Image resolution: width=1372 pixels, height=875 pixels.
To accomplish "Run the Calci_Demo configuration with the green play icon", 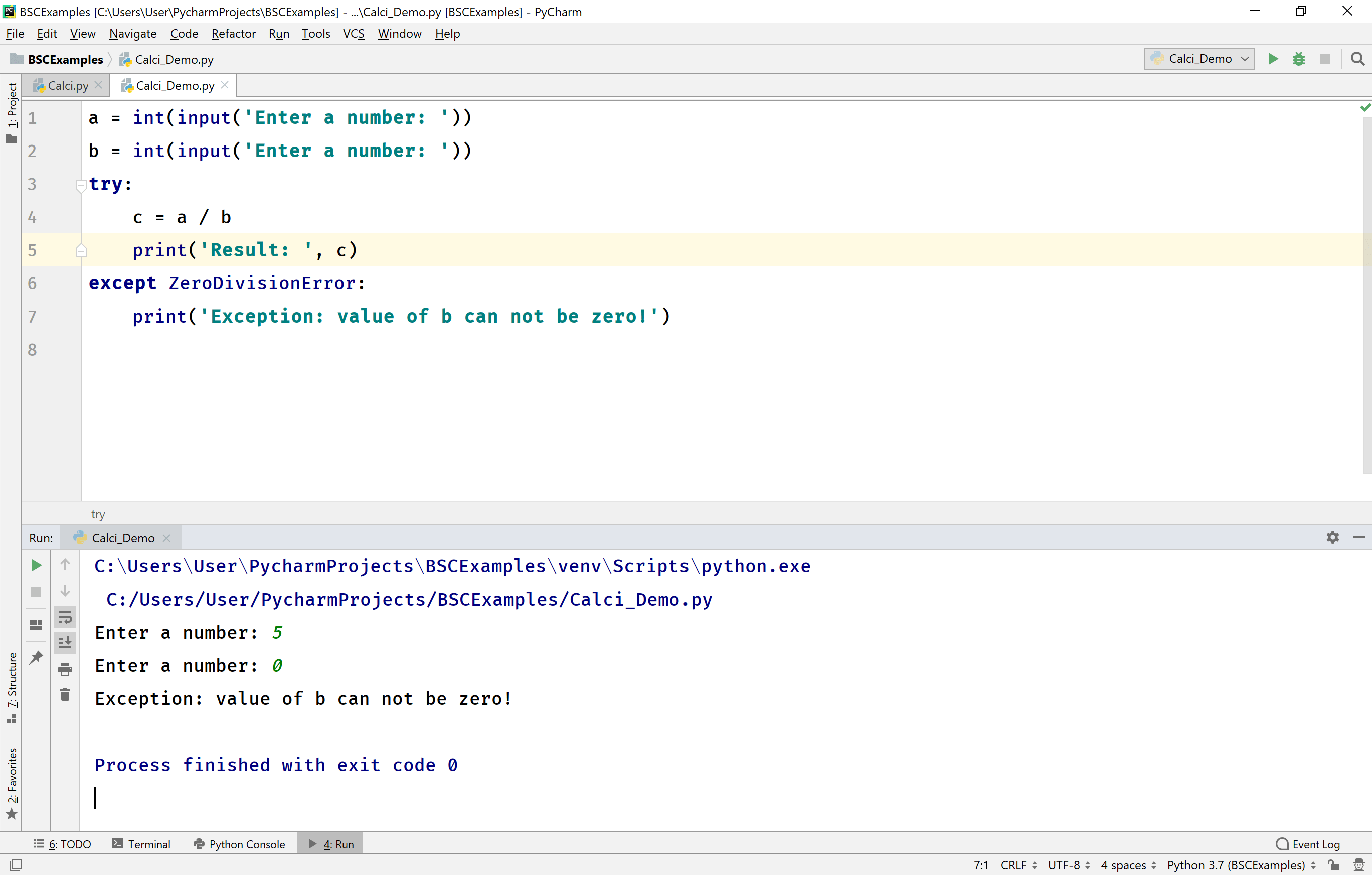I will [1273, 59].
